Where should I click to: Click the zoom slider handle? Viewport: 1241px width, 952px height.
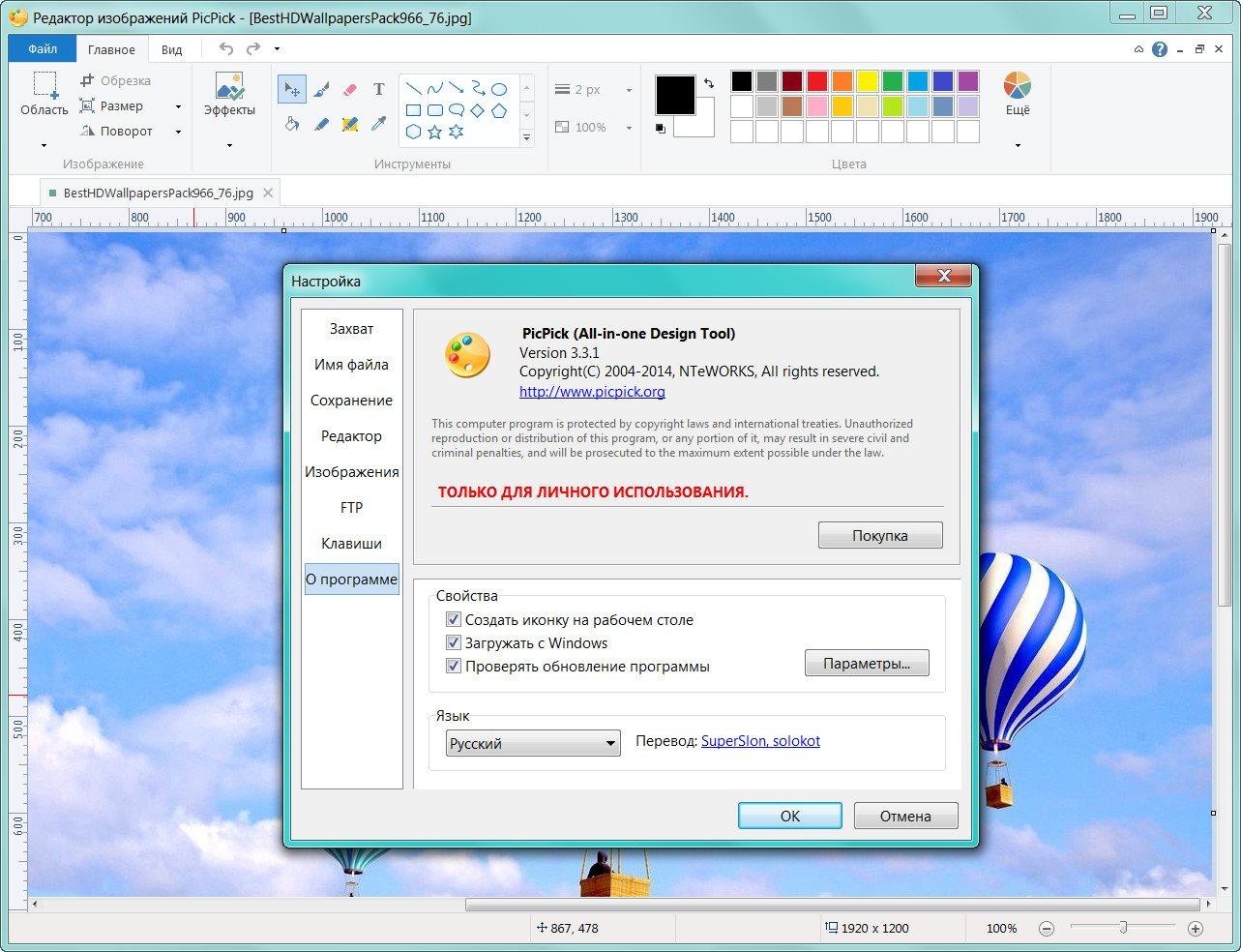click(x=1122, y=927)
